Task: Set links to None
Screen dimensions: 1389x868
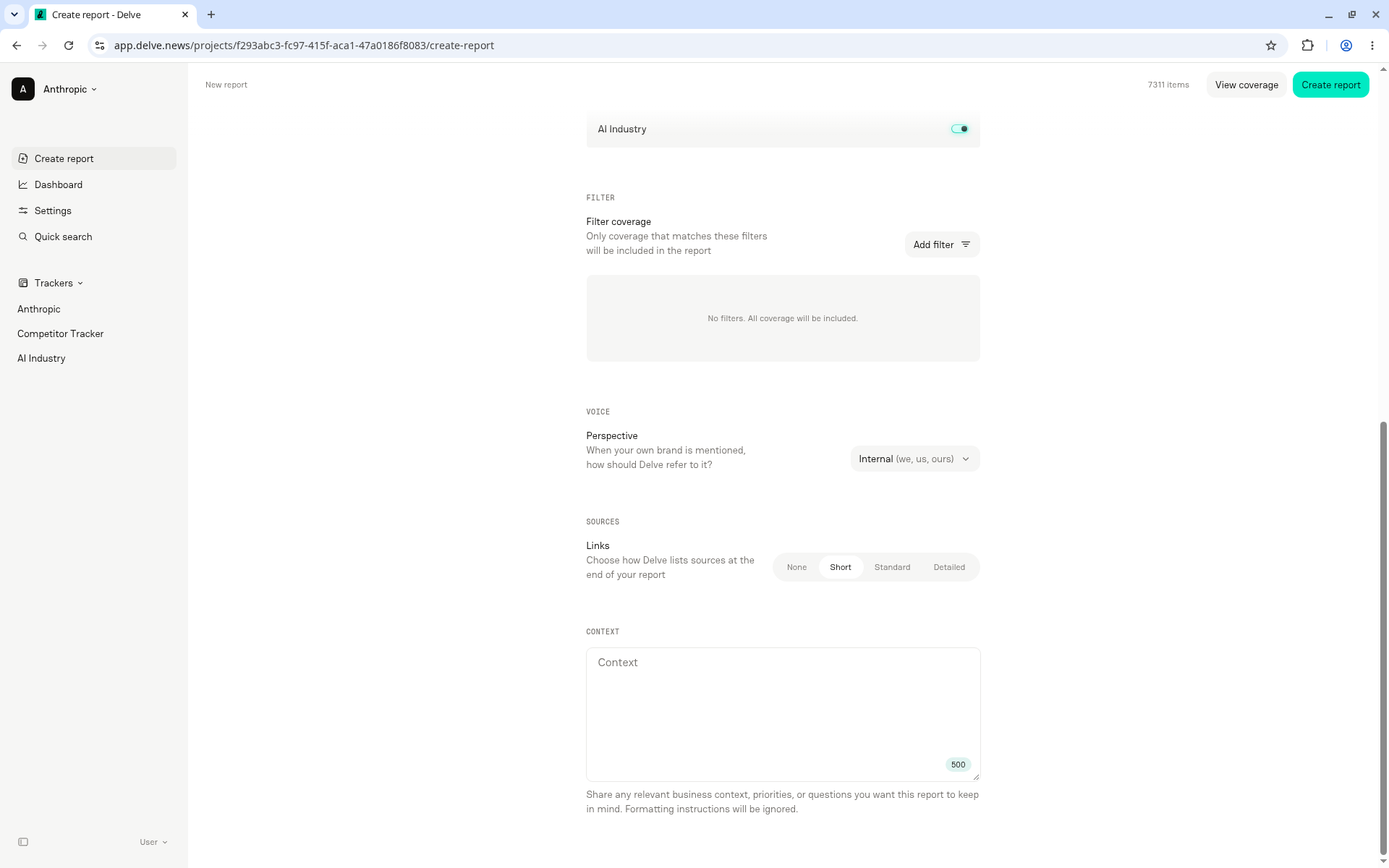Action: (x=797, y=567)
